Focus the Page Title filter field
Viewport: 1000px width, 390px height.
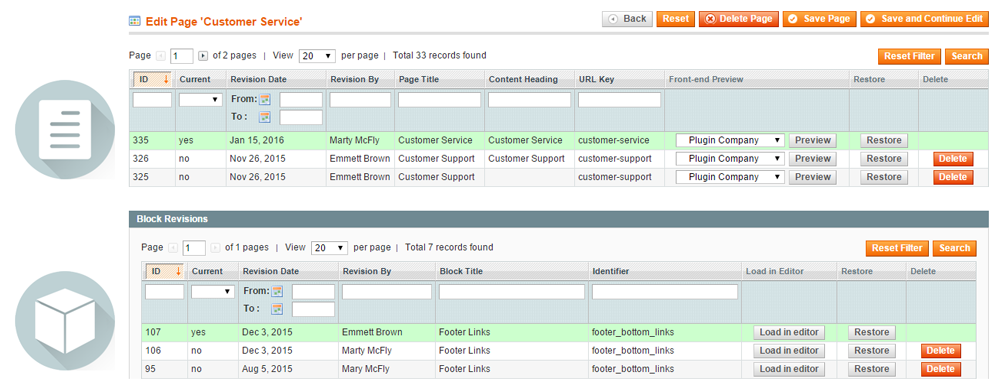click(440, 100)
